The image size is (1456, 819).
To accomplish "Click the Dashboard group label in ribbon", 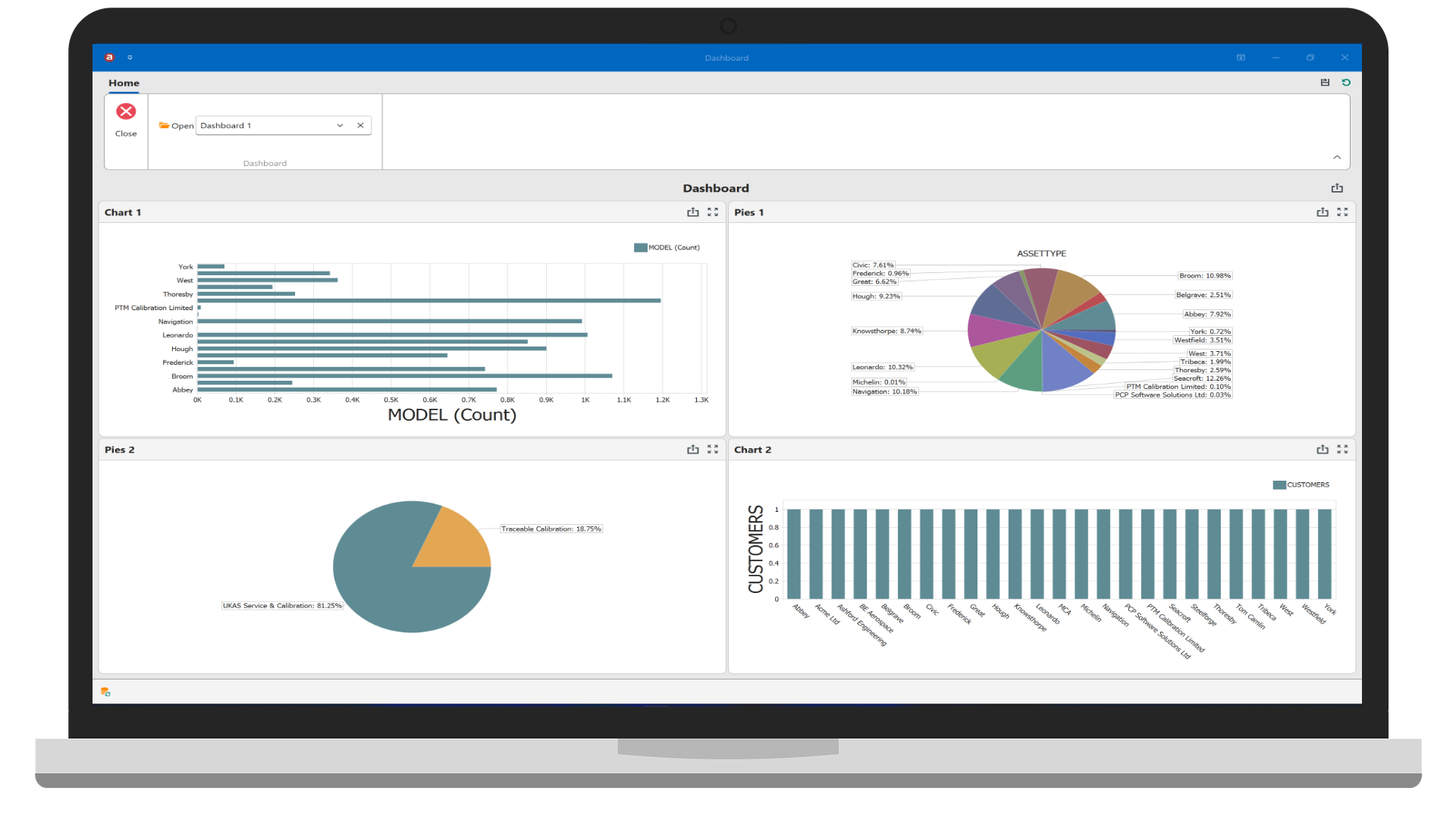I will pyautogui.click(x=265, y=163).
